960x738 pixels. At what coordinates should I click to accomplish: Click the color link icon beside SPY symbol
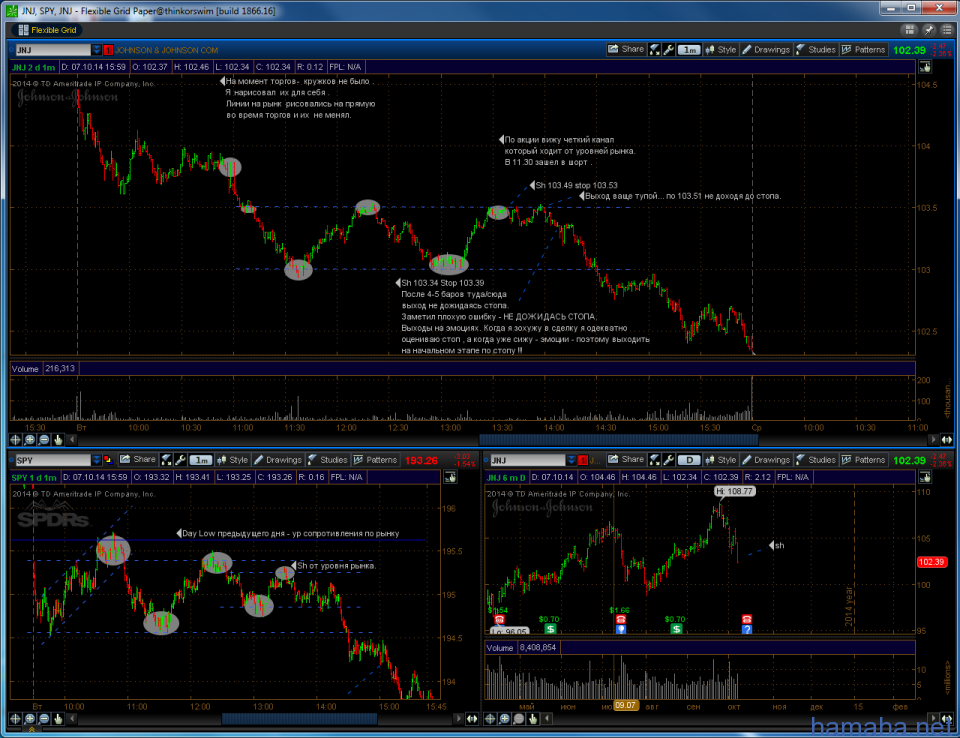108,460
